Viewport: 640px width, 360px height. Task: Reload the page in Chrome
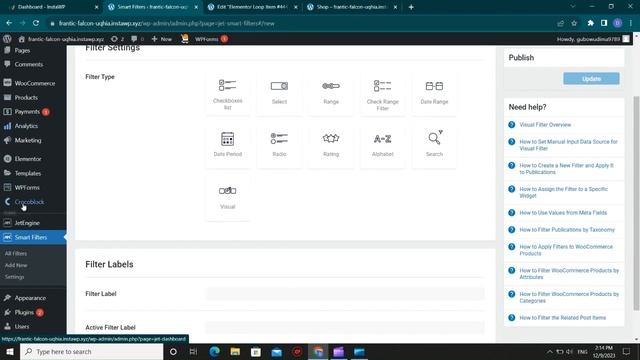pos(36,23)
